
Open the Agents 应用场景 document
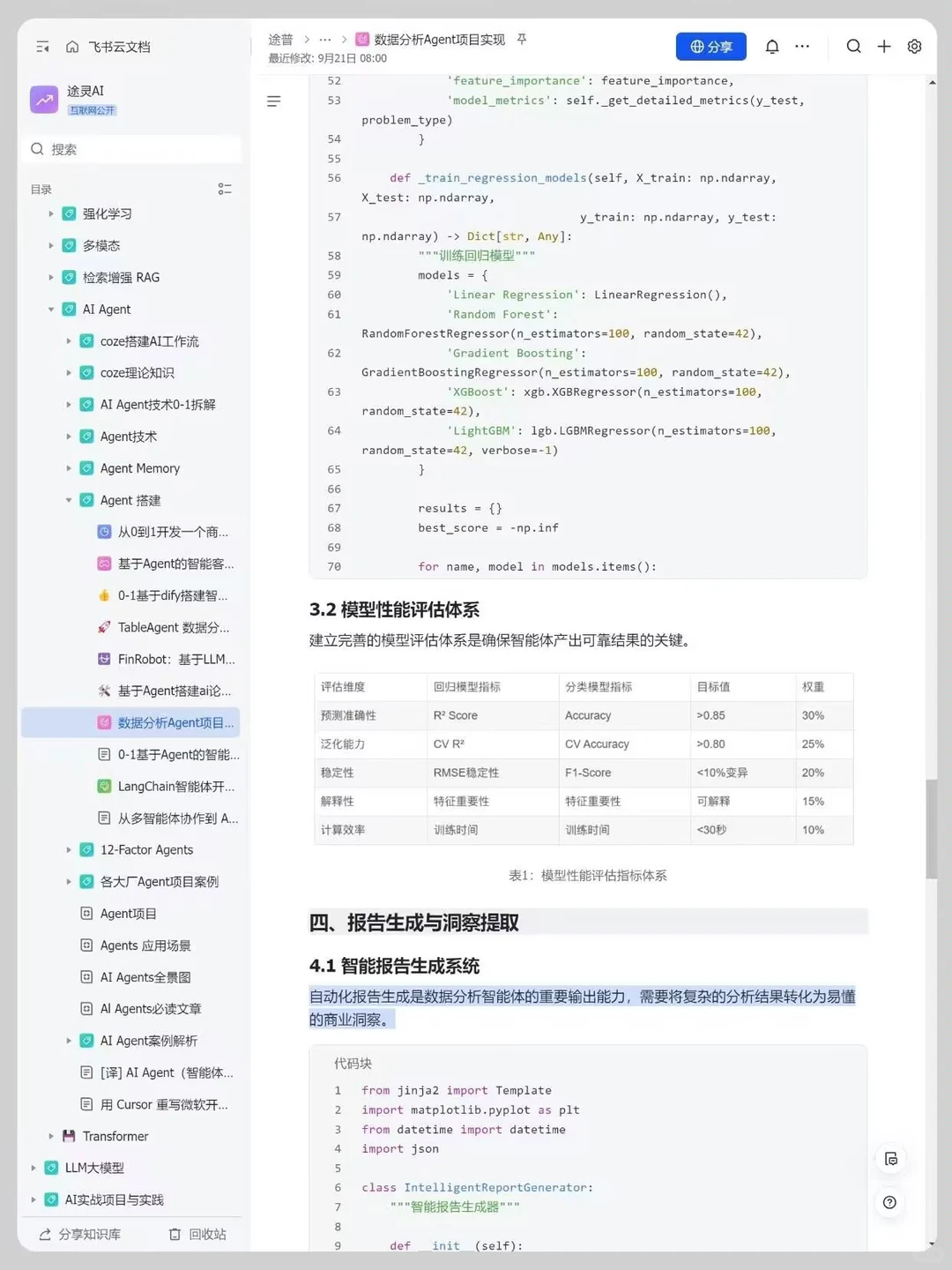[145, 945]
